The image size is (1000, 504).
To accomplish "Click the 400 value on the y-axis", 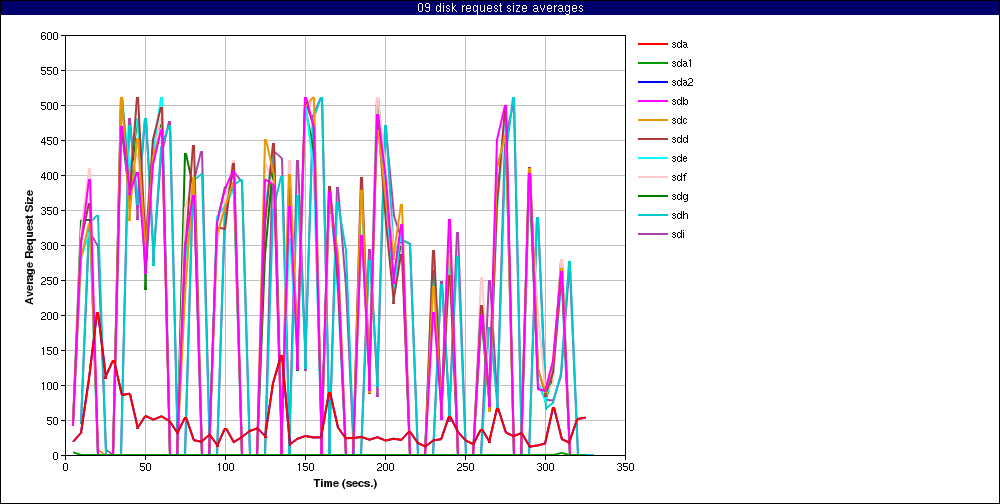I will pos(51,176).
